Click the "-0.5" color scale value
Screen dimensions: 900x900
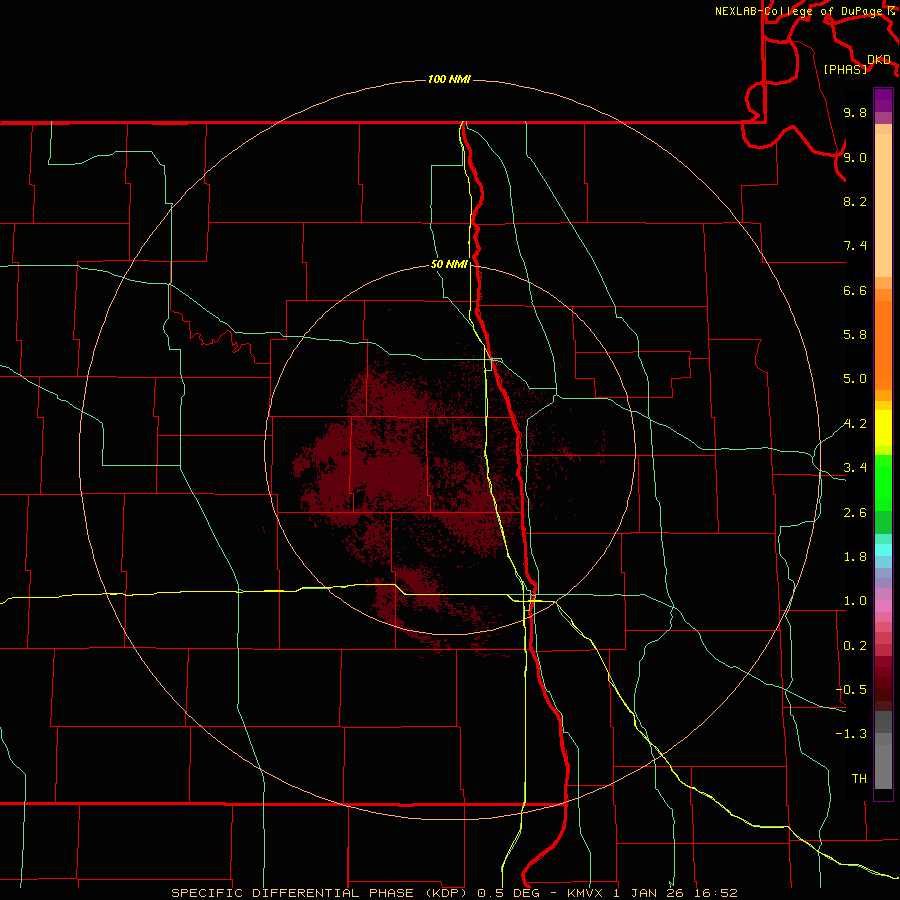click(852, 690)
